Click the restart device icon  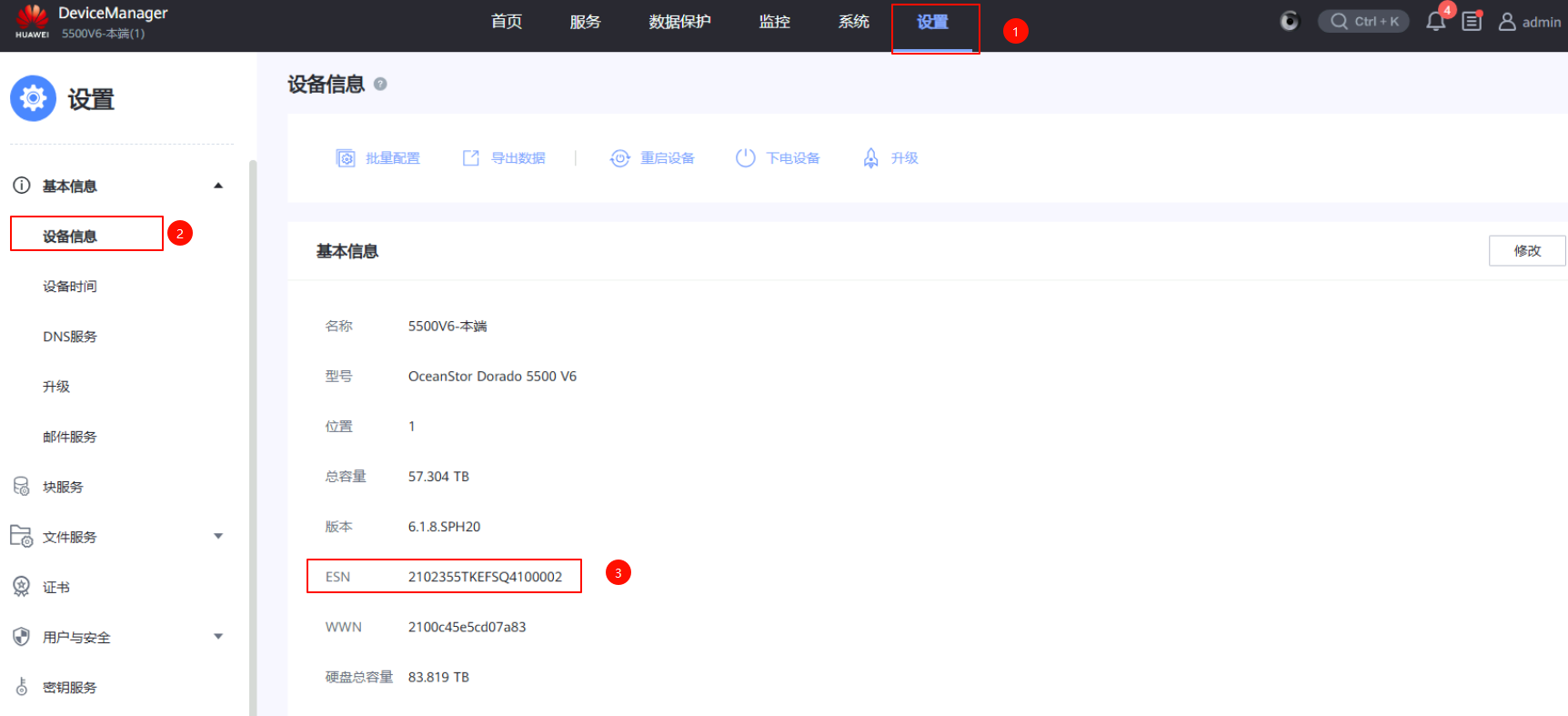[x=619, y=158]
